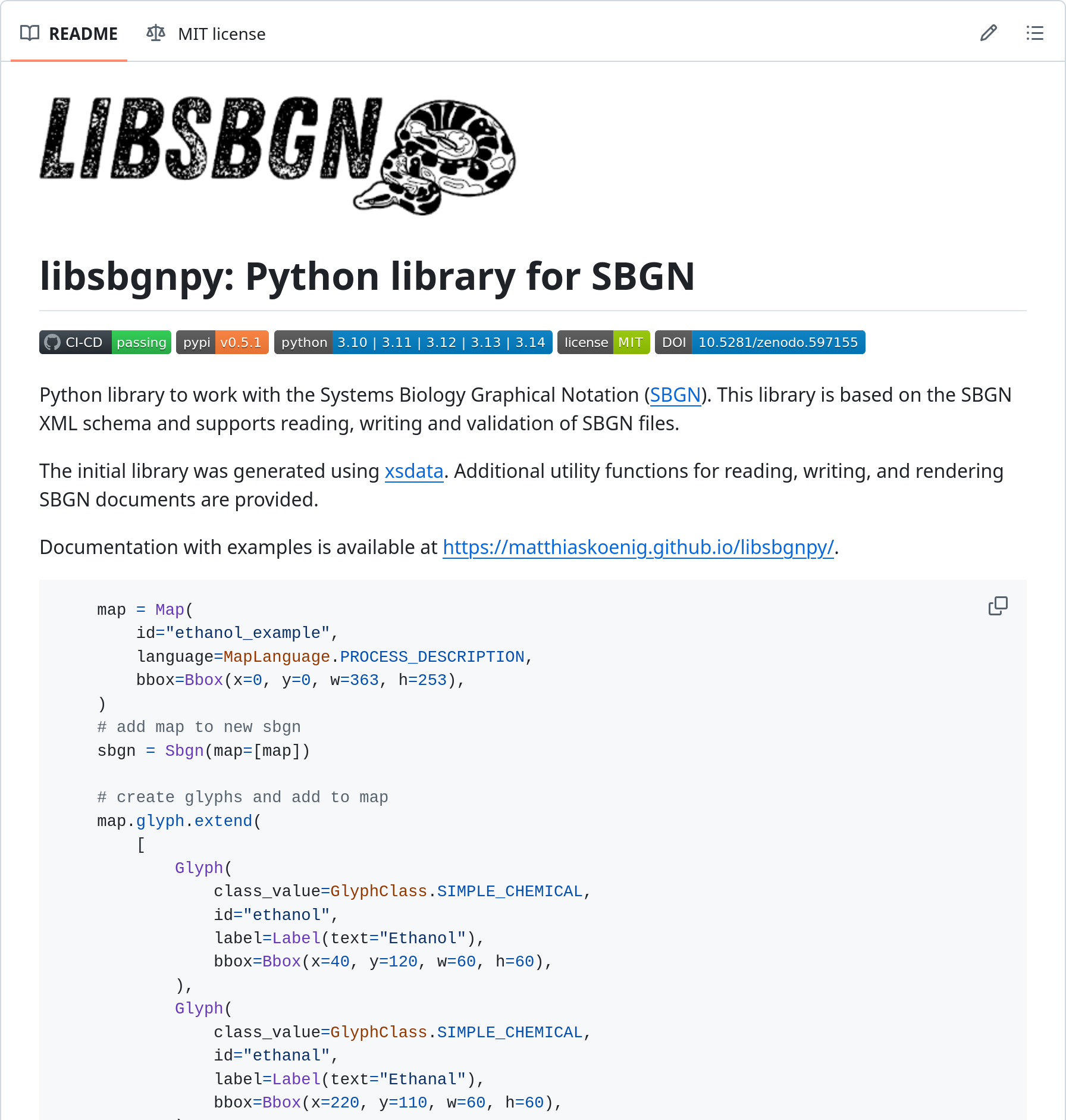Screen dimensions: 1066x1120
Task: Click the GitHub CI-CD passing badge
Action: [x=105, y=342]
